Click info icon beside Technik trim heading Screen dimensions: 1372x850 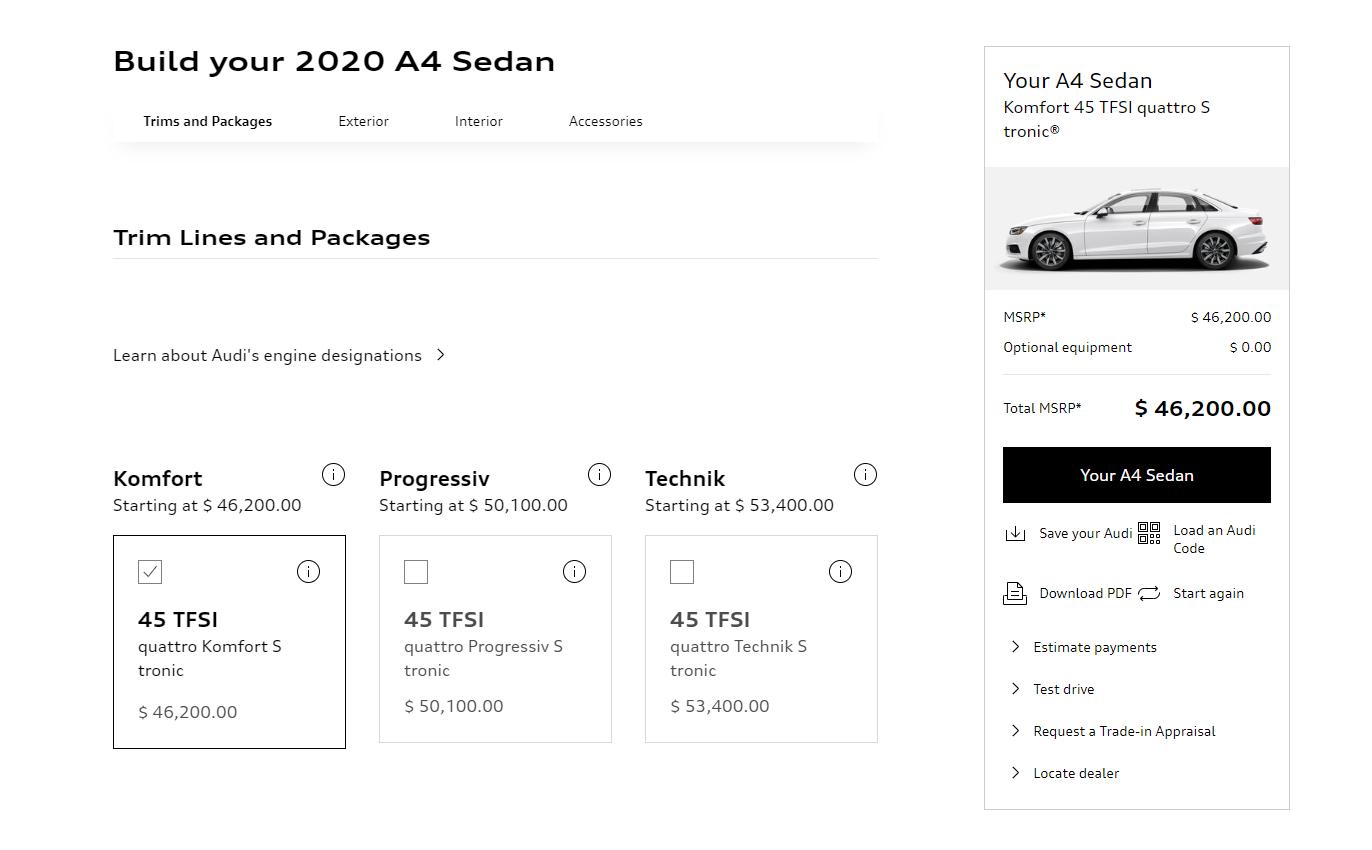pos(865,475)
